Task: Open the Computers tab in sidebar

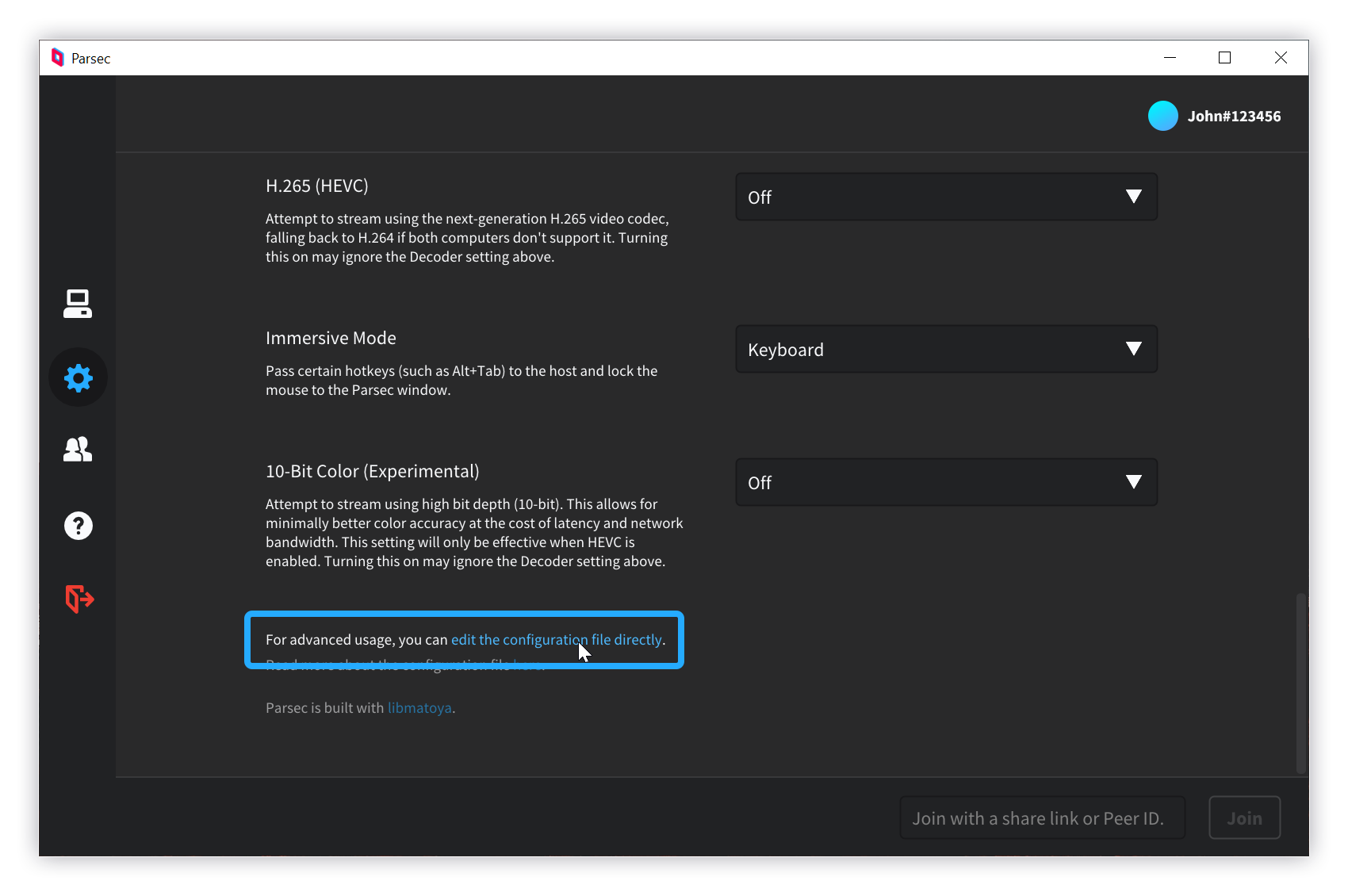Action: [78, 304]
